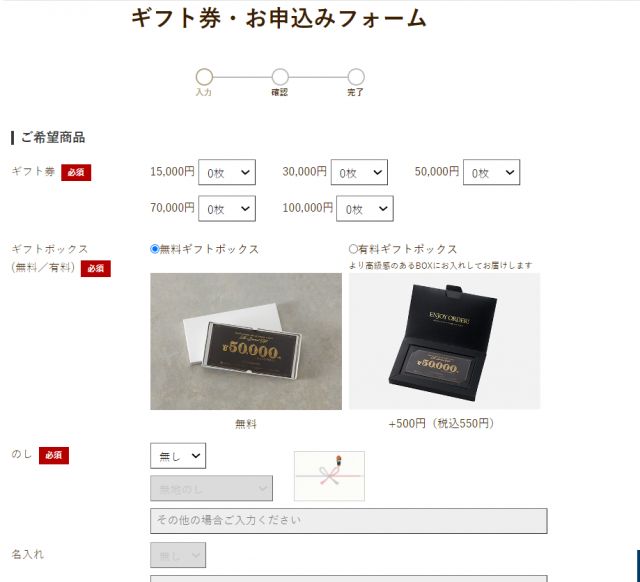Click the disabled 無地のし dropdown
This screenshot has width=640, height=582.
coord(211,488)
